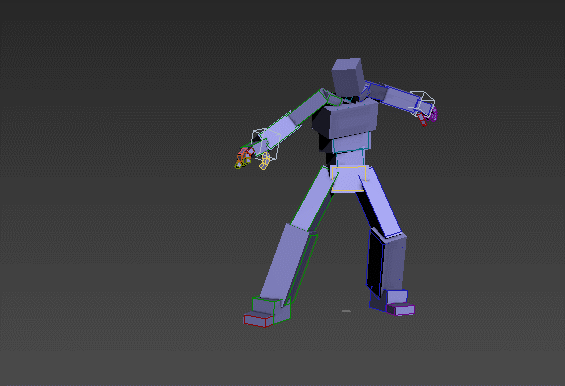Select the green-outlined thigh
565x386 pixels.
(x=313, y=199)
